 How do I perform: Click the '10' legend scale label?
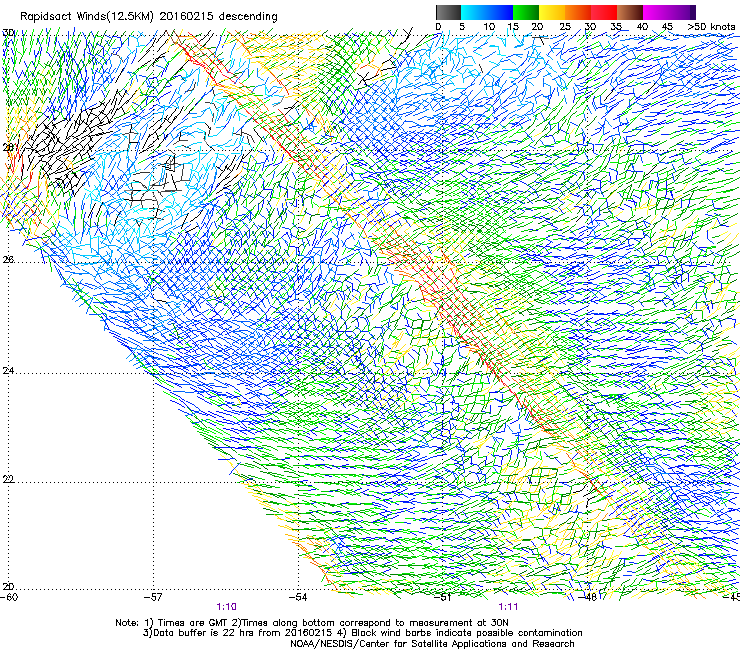(x=489, y=26)
